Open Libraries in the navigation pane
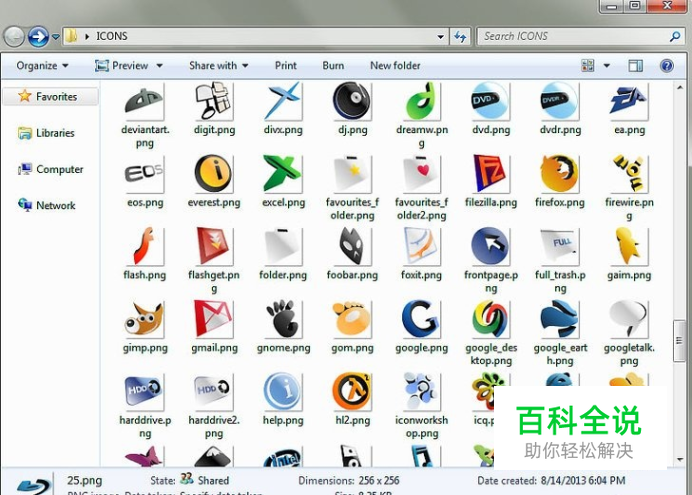 tap(46, 133)
